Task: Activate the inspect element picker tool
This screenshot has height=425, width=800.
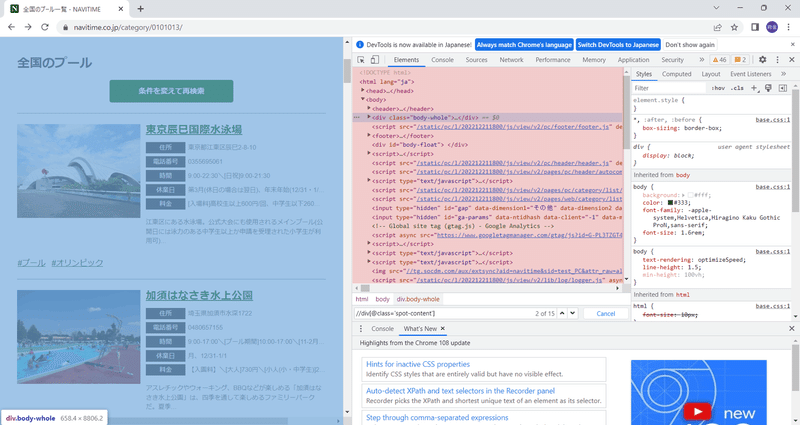Action: pos(361,60)
